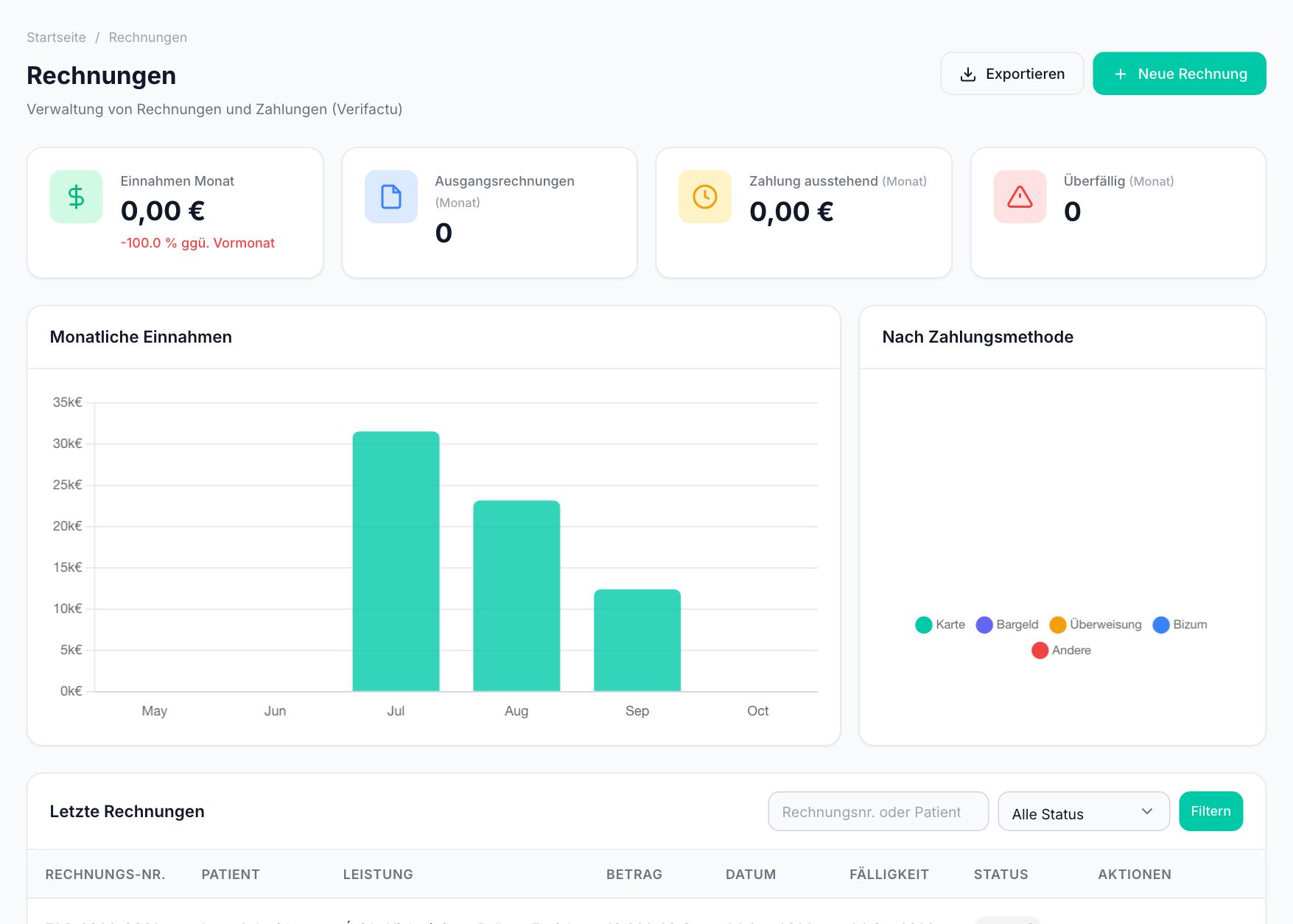Create a new invoice via Neue Rechnung
The image size is (1293, 924).
1180,74
